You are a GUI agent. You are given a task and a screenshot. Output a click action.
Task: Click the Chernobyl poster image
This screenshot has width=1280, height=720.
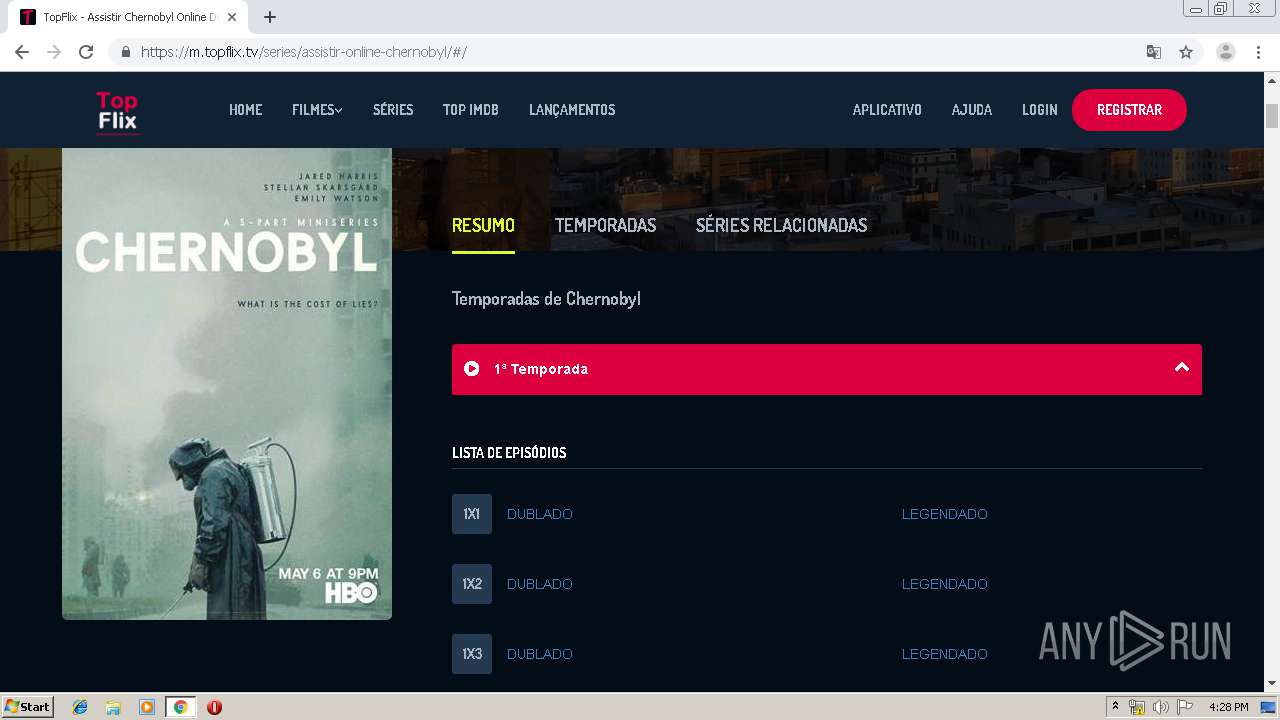click(x=227, y=384)
